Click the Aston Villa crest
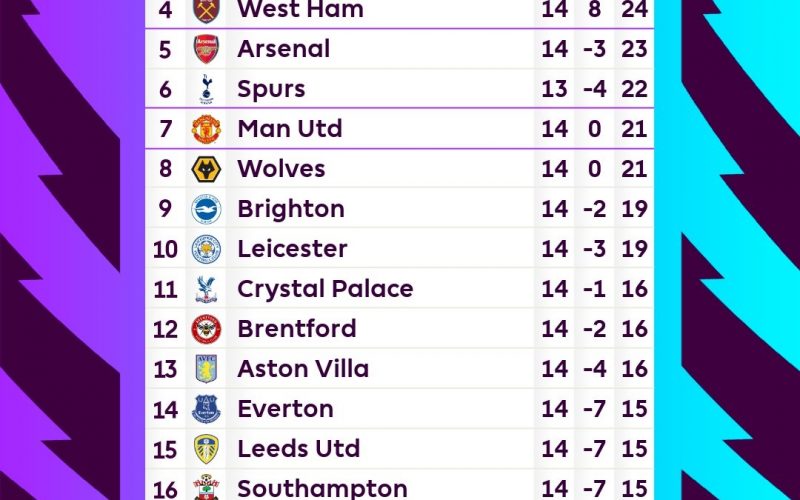This screenshot has height=500, width=800. tap(206, 369)
